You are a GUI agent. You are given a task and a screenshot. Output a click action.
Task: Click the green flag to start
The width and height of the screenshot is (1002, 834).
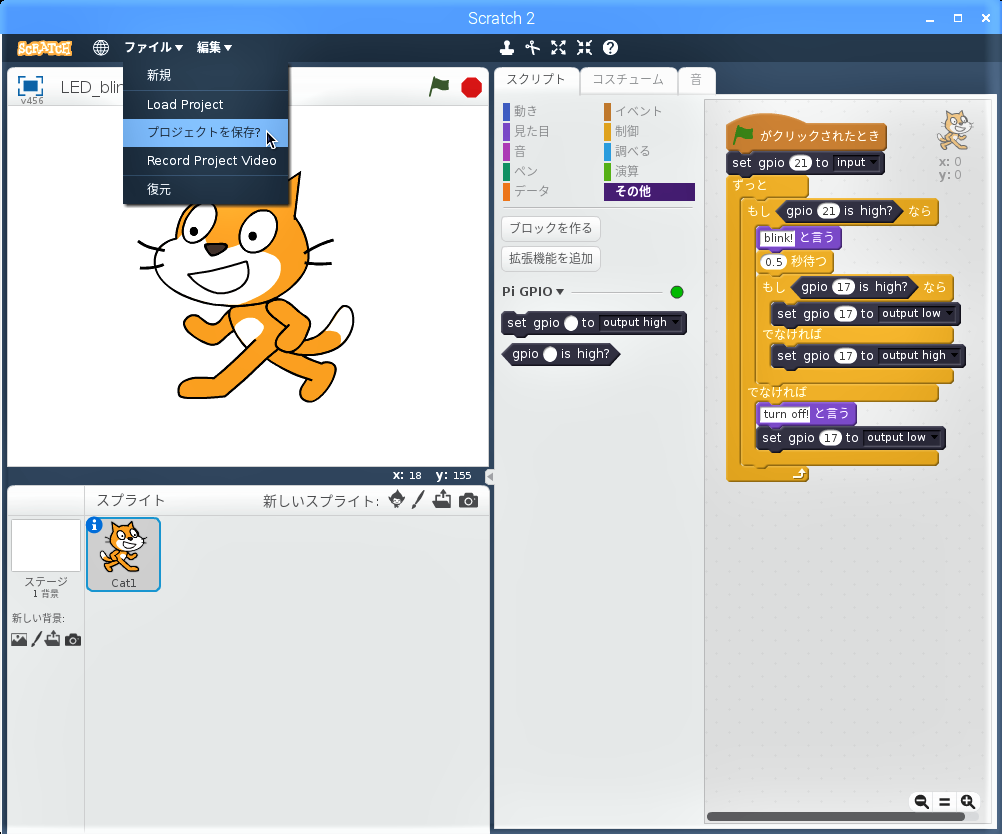[x=440, y=86]
